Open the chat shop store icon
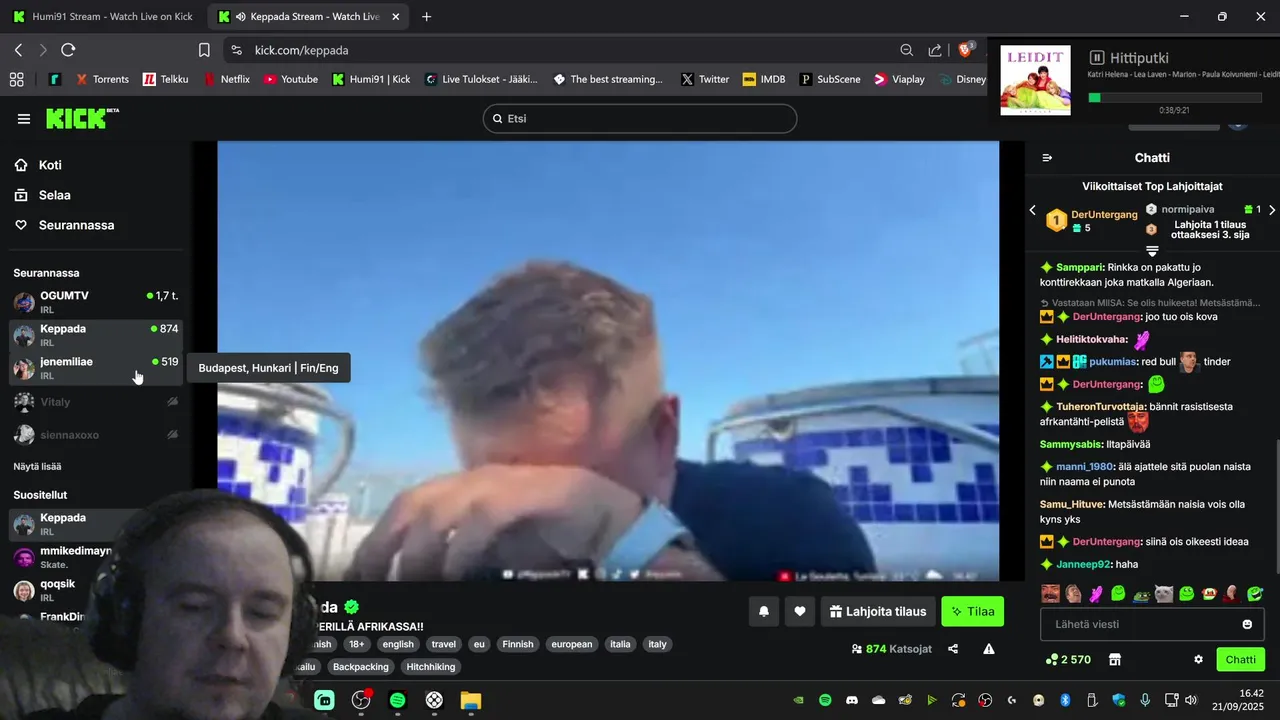 pyautogui.click(x=1115, y=660)
